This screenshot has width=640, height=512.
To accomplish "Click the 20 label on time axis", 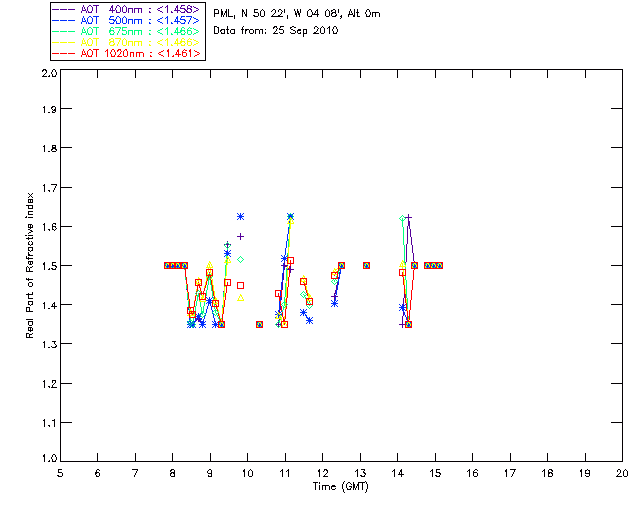I will click(622, 474).
